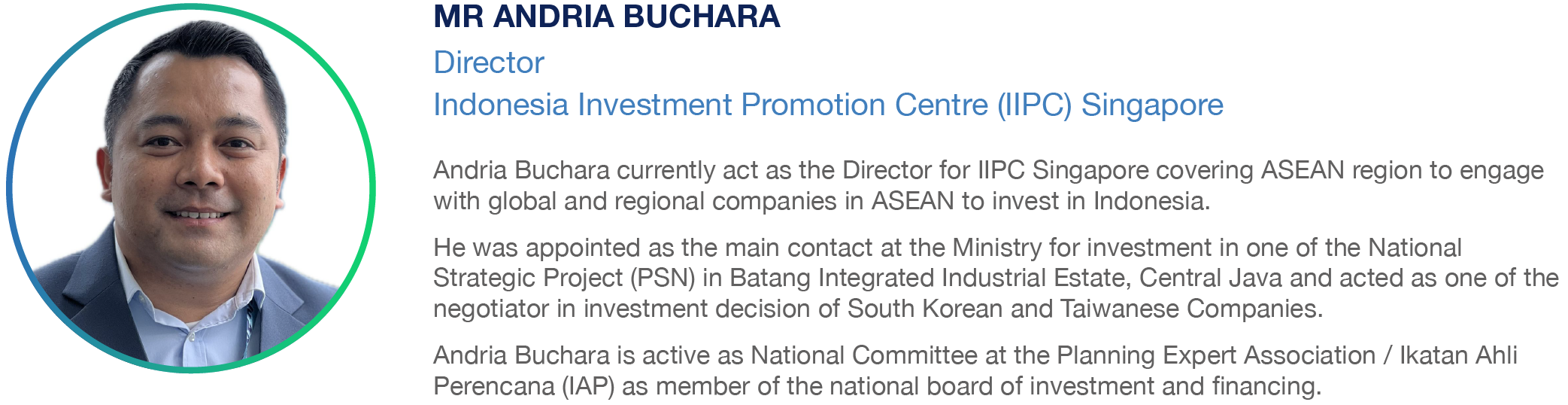Click the paragraph starting 'Andria Buchara currently act'

[x=988, y=186]
